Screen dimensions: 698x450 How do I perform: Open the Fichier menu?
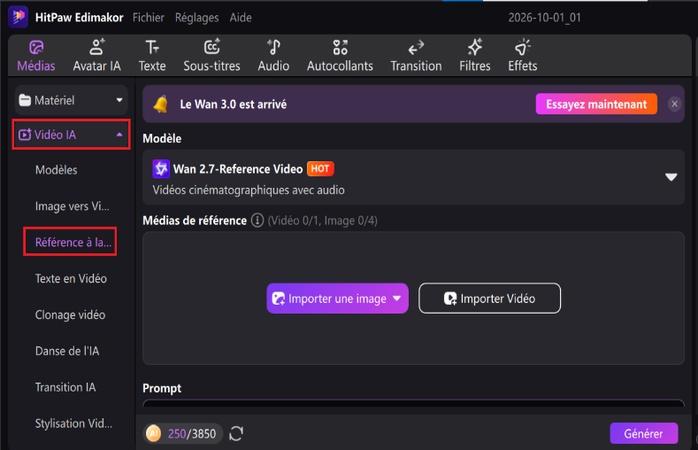coord(148,17)
